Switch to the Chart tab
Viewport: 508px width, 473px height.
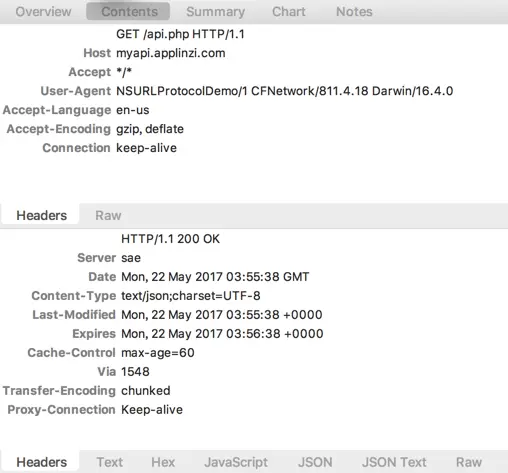click(x=289, y=12)
